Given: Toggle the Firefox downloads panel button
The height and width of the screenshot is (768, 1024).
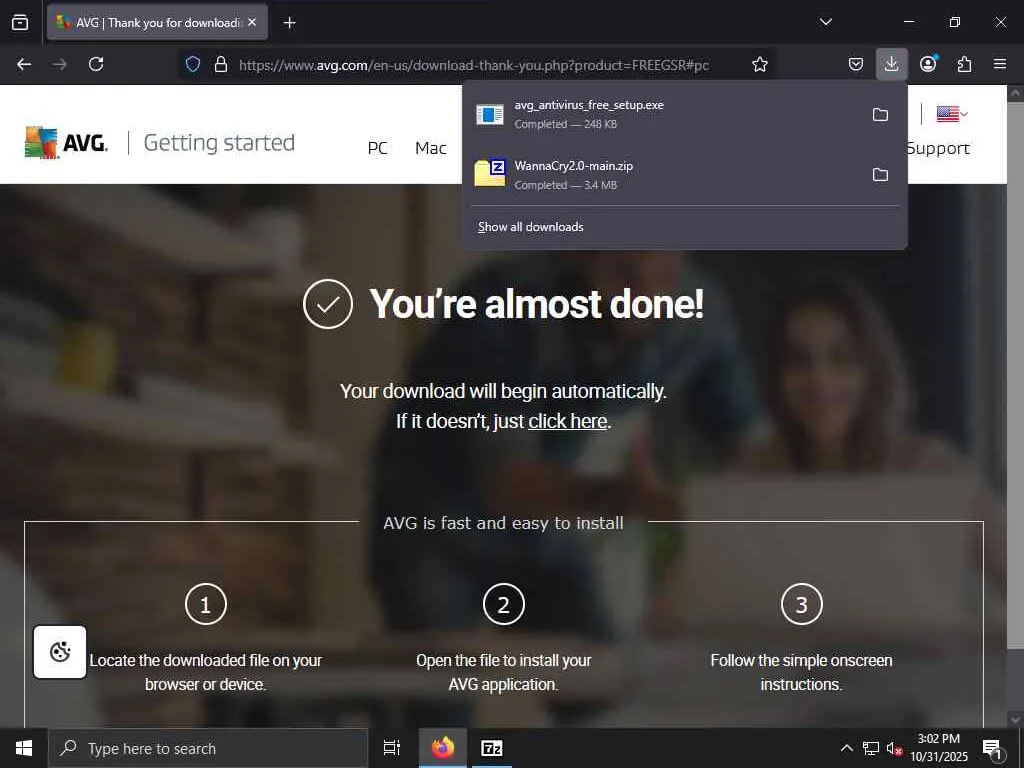Looking at the screenshot, I should 891,64.
